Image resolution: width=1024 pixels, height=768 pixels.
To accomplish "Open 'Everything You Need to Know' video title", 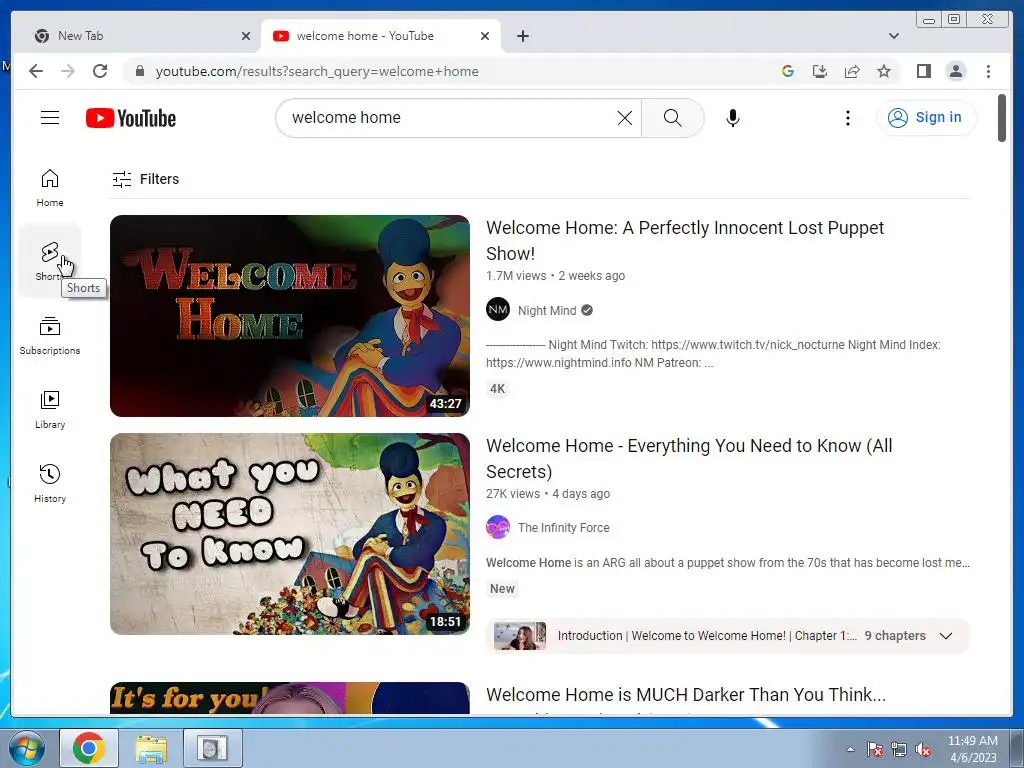I will point(689,458).
